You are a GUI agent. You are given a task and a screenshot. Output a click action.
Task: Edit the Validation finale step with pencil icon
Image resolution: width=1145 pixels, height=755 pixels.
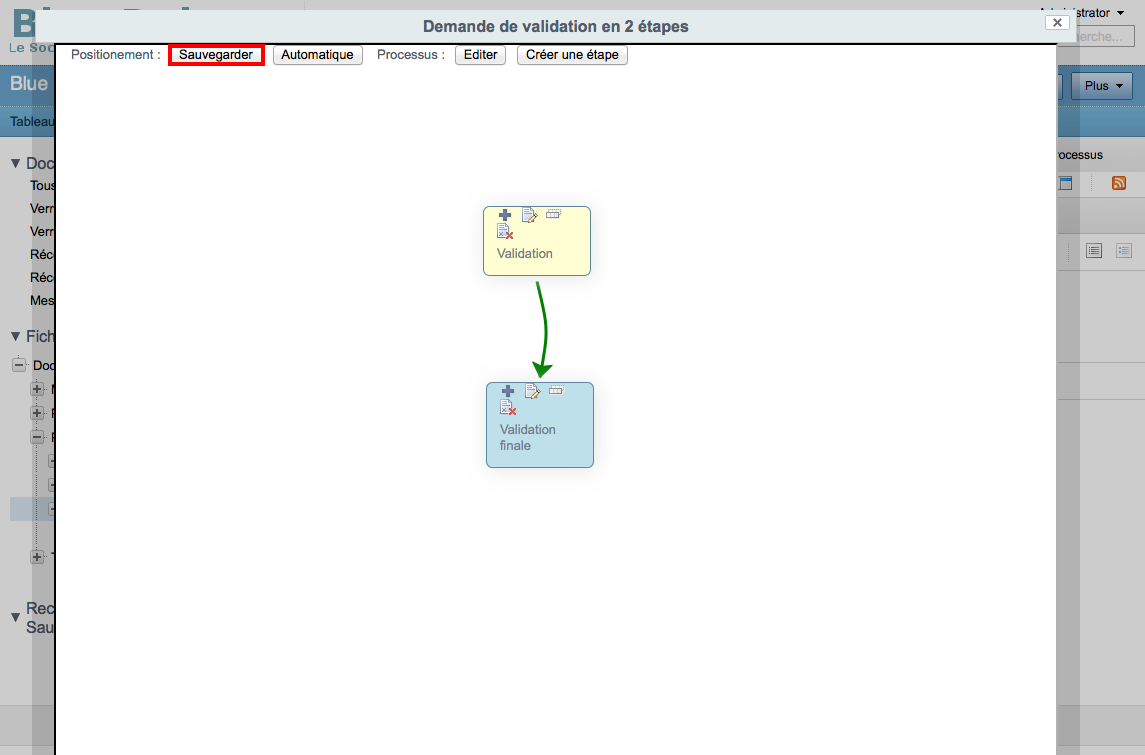532,391
